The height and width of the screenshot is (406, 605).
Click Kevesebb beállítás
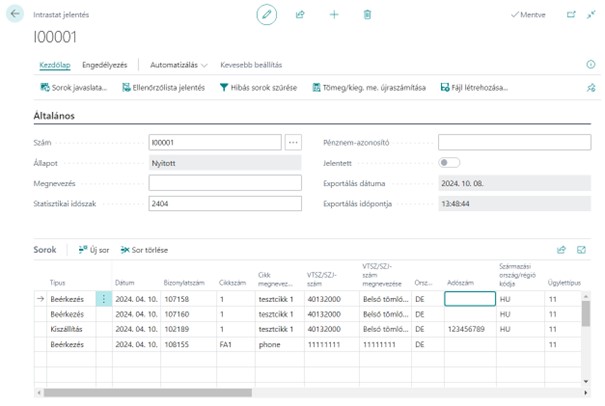point(251,65)
